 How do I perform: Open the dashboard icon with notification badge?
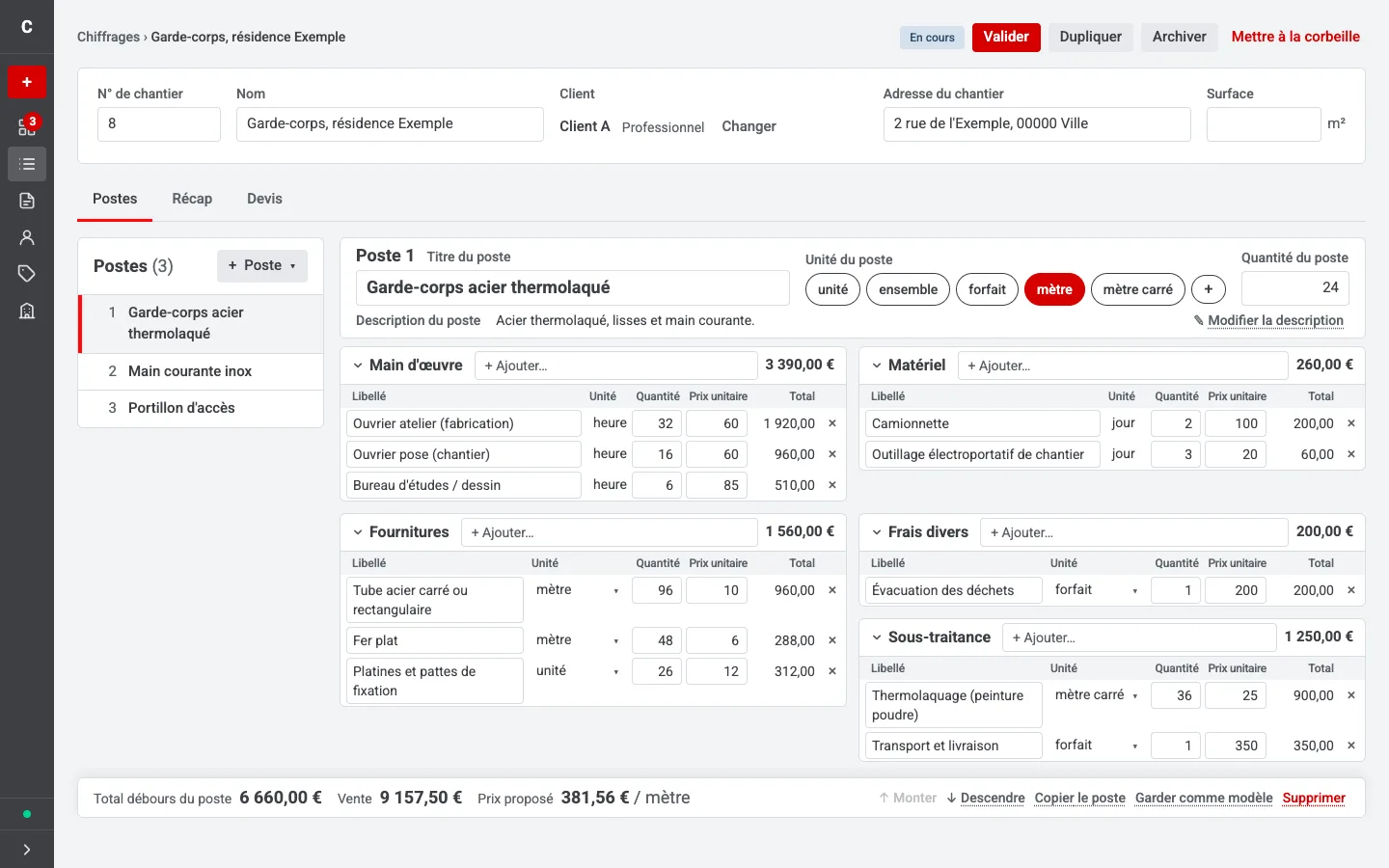click(x=27, y=126)
